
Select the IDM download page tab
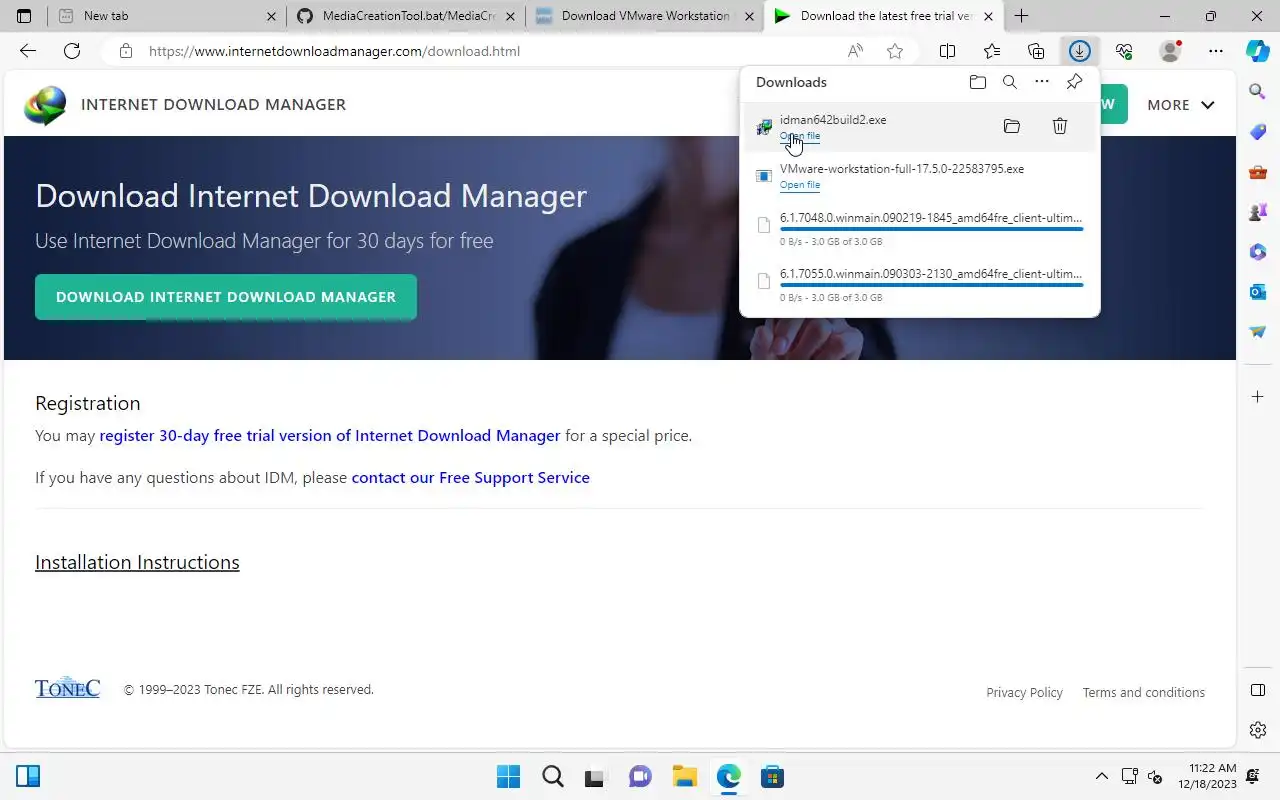pyautogui.click(x=885, y=16)
